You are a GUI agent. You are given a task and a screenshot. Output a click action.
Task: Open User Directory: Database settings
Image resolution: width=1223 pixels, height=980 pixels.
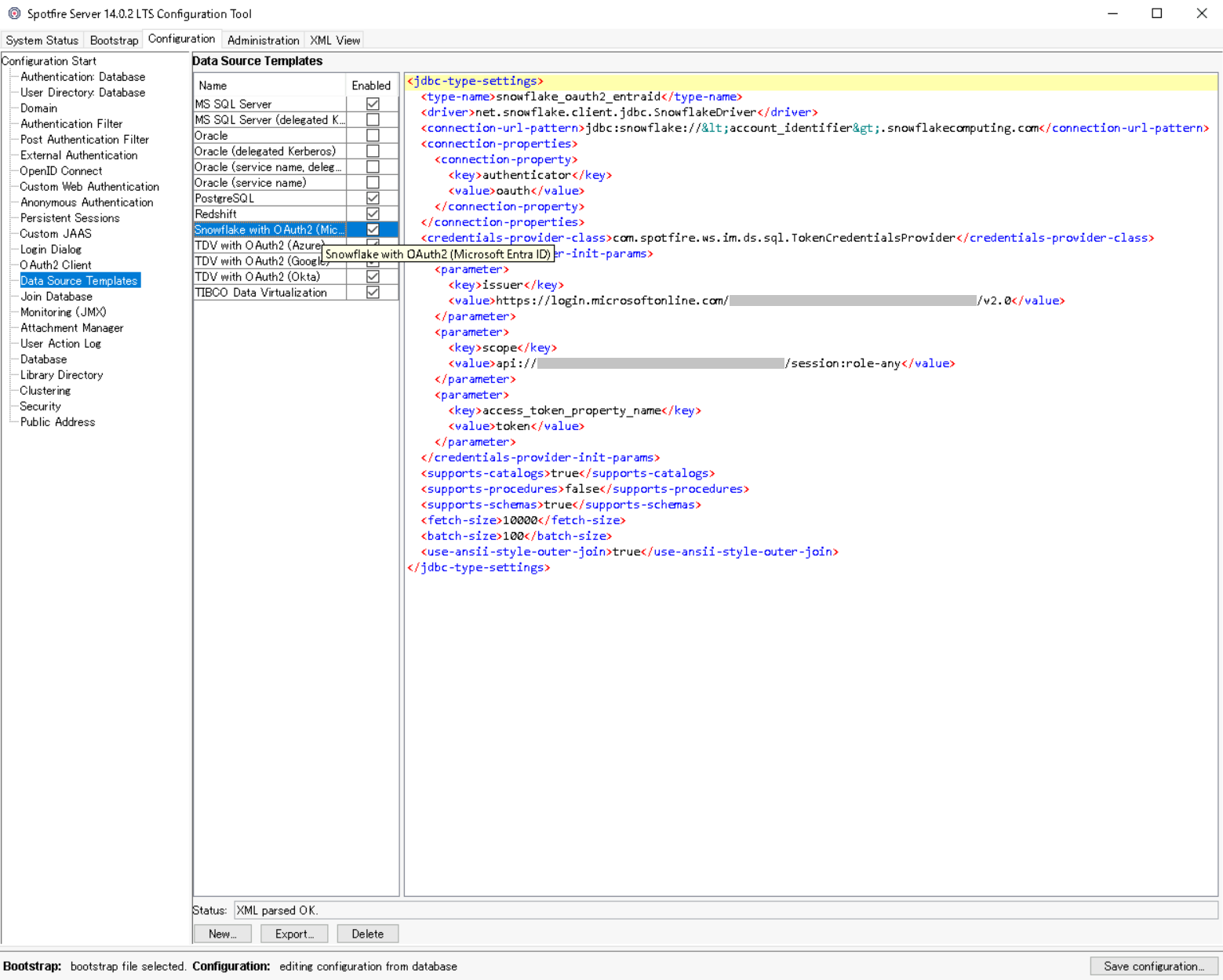click(x=82, y=93)
